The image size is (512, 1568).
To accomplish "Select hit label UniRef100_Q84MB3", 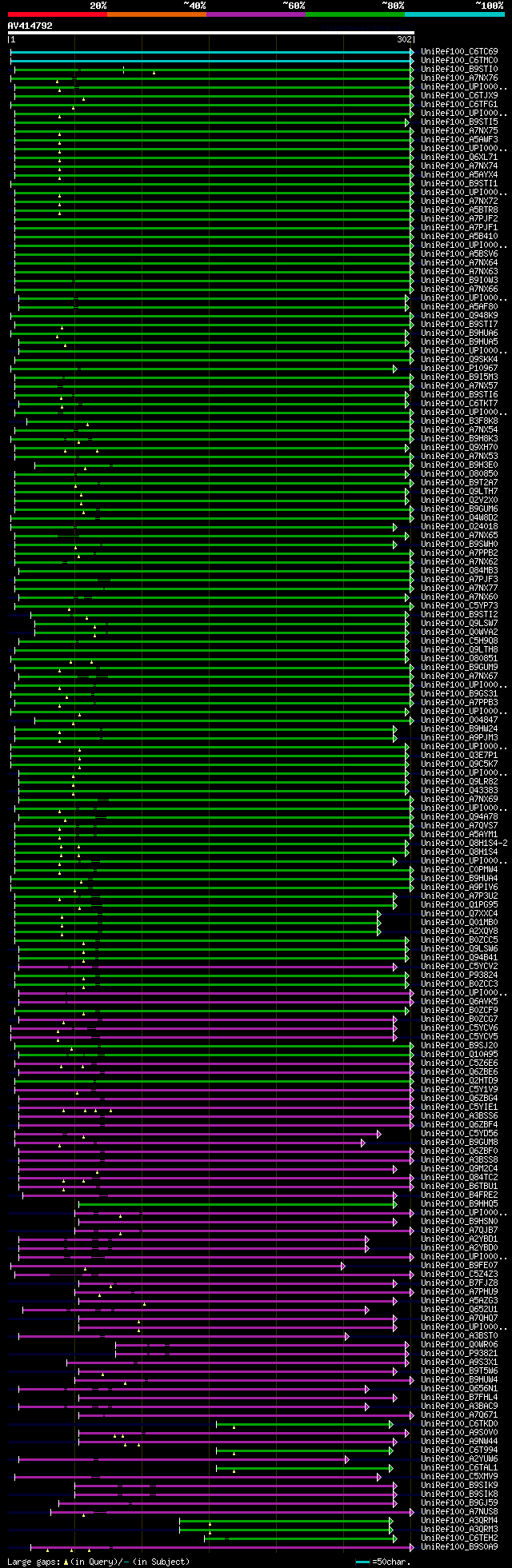I will 459,571.
